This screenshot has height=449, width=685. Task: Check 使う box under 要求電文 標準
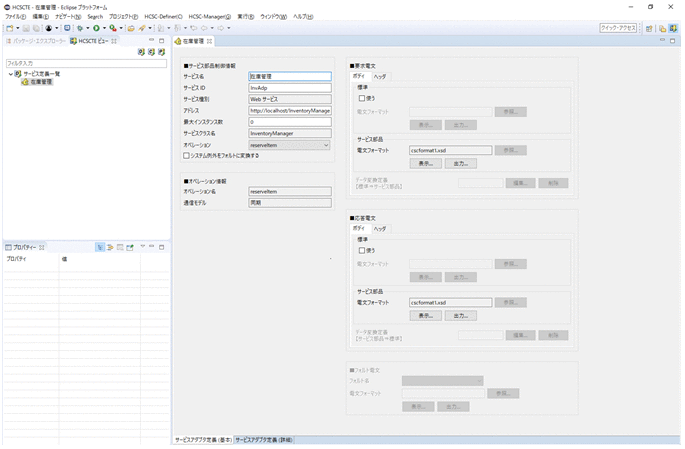(x=362, y=98)
